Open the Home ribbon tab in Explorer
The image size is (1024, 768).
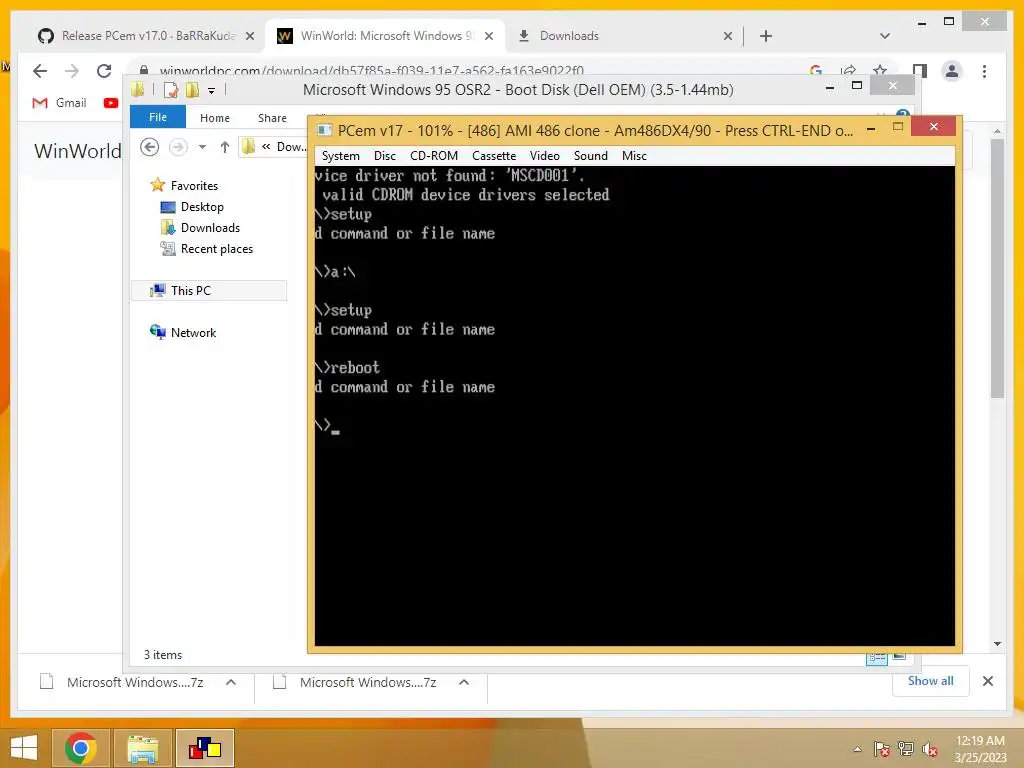pos(215,118)
